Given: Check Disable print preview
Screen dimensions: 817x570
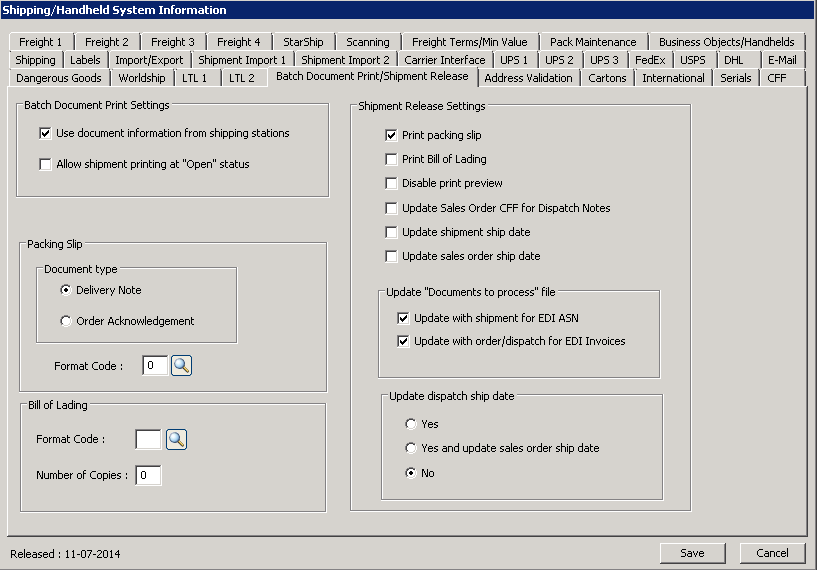Looking at the screenshot, I should click(391, 183).
